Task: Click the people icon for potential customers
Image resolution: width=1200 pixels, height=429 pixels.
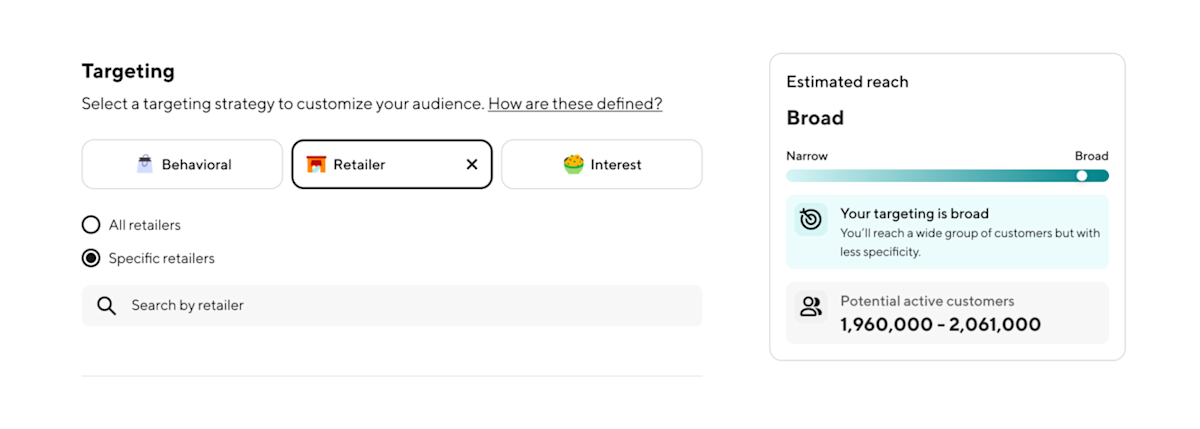Action: (x=811, y=307)
